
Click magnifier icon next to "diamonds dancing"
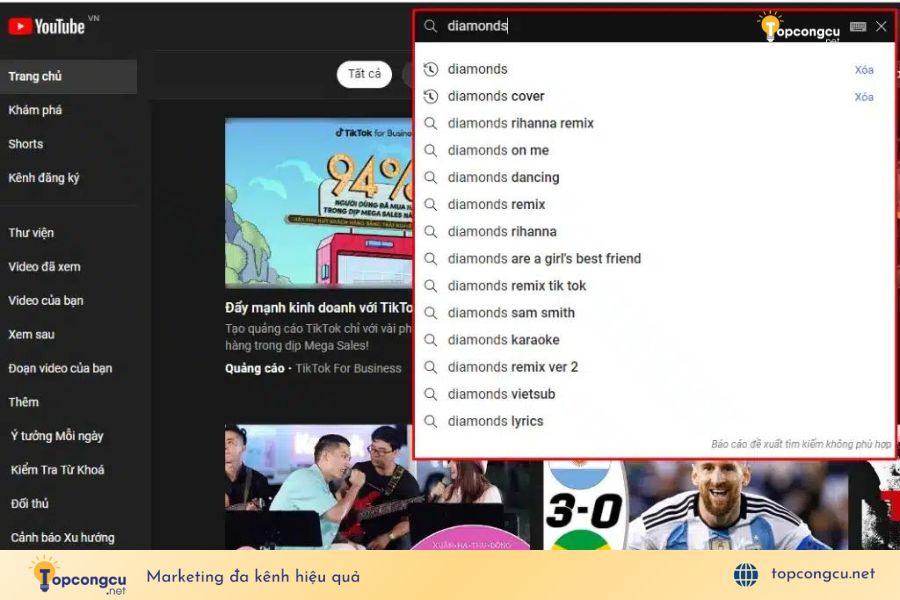coord(430,177)
